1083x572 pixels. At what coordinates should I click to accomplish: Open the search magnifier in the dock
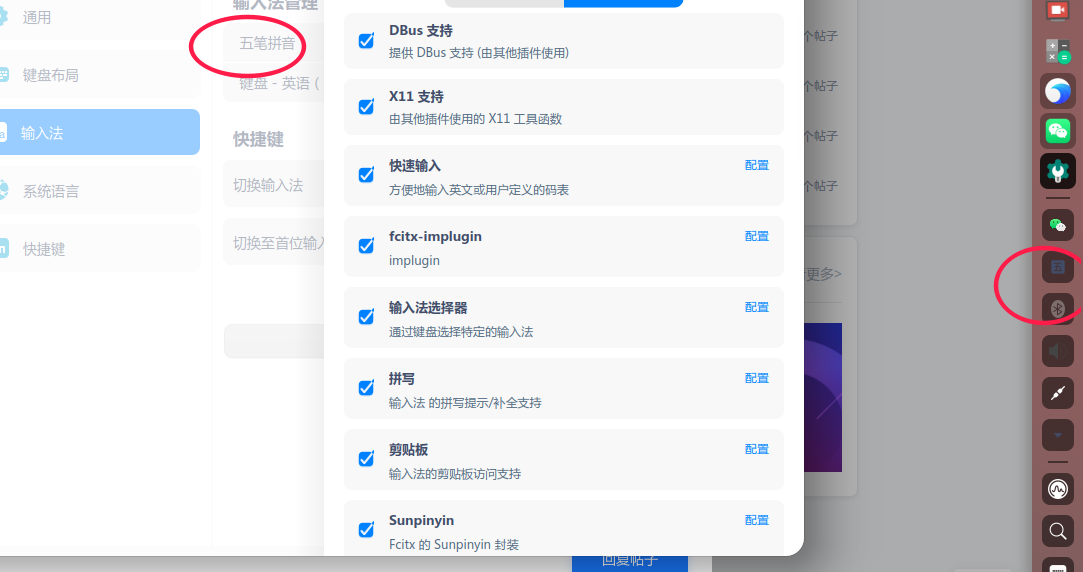coord(1057,531)
